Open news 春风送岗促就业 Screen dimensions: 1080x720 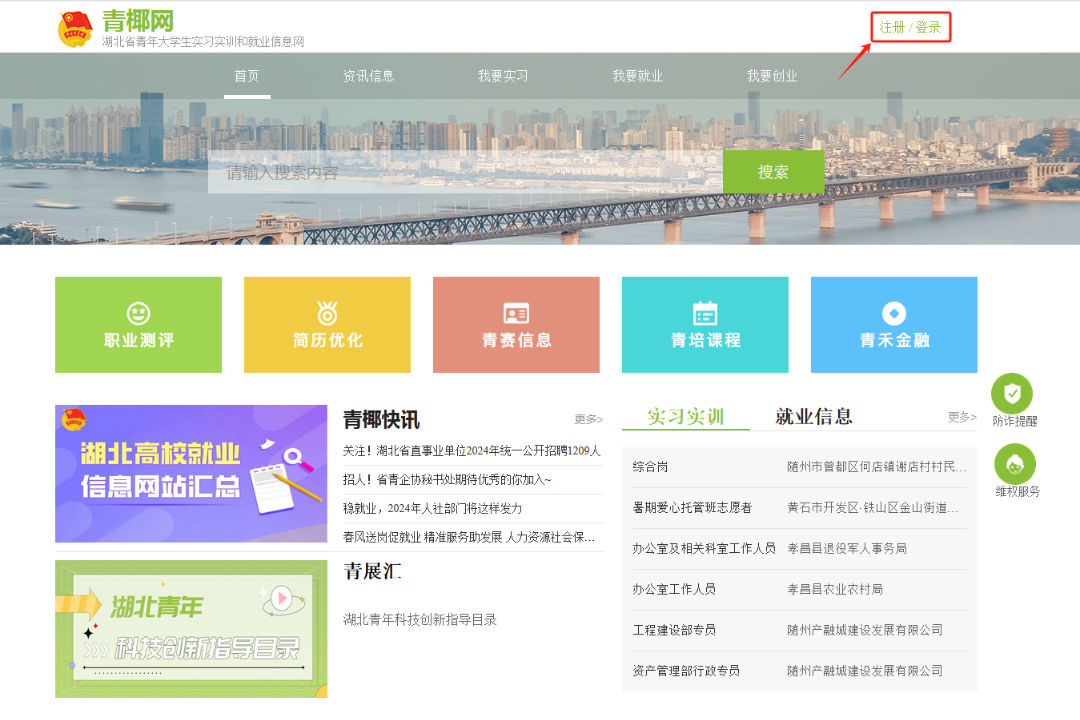pos(469,537)
